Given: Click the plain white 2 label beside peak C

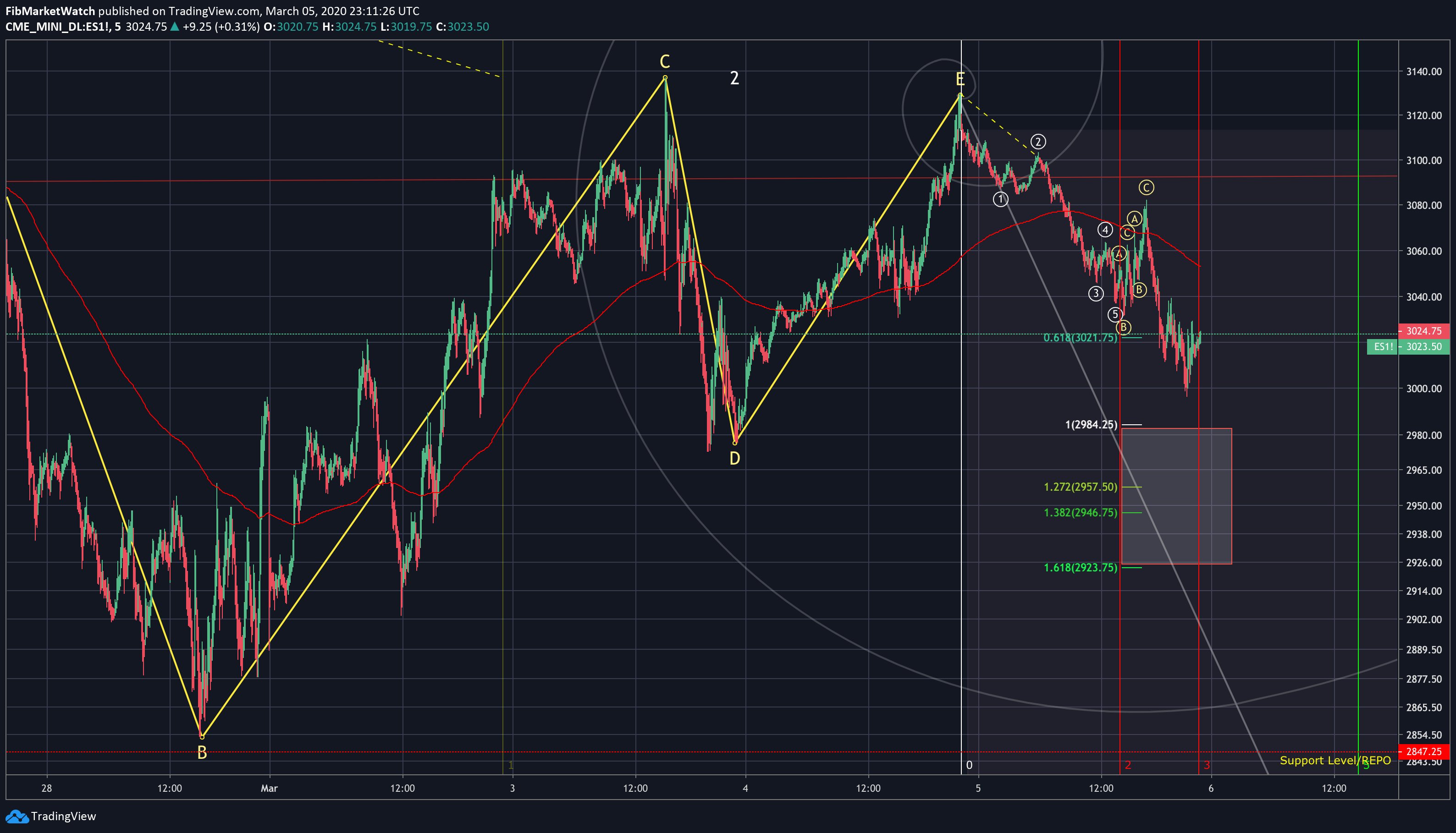Looking at the screenshot, I should click(x=735, y=78).
